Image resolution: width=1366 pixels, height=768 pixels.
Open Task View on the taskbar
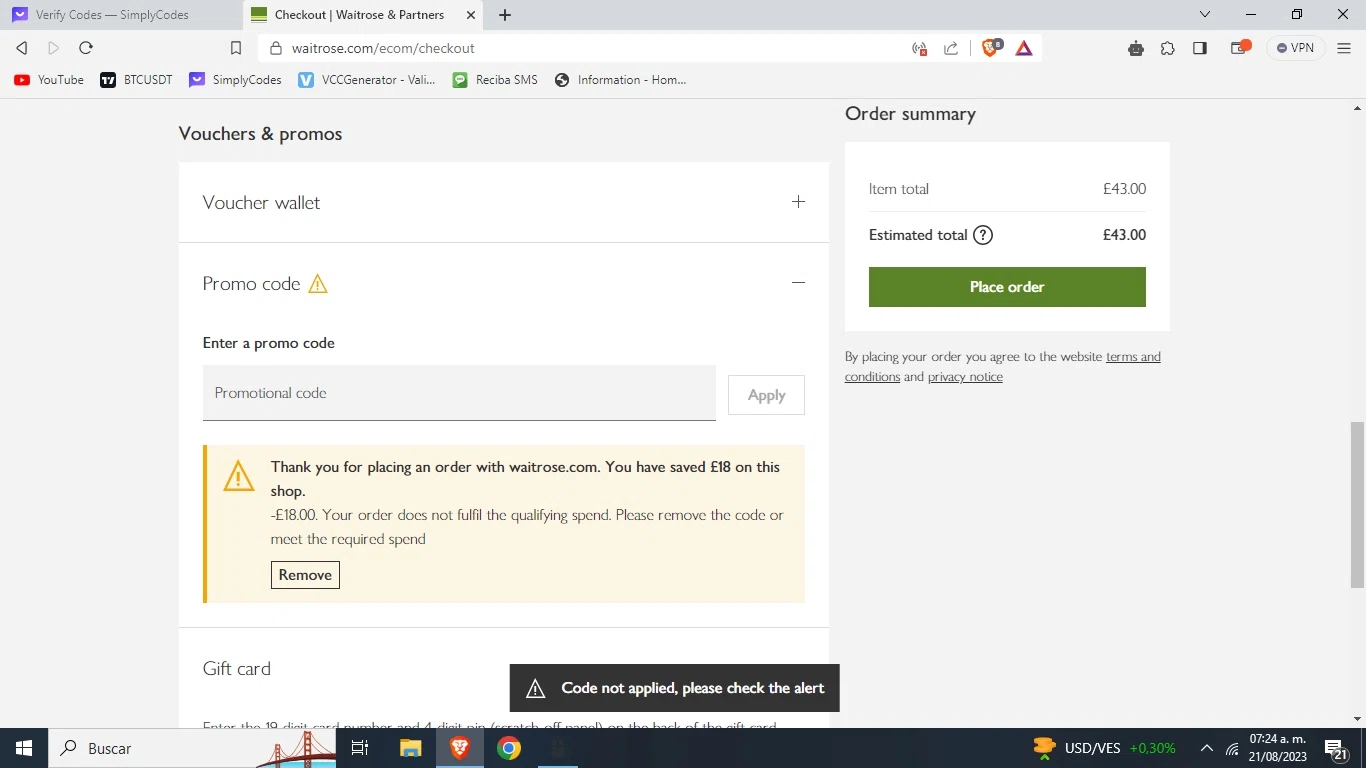click(x=360, y=748)
